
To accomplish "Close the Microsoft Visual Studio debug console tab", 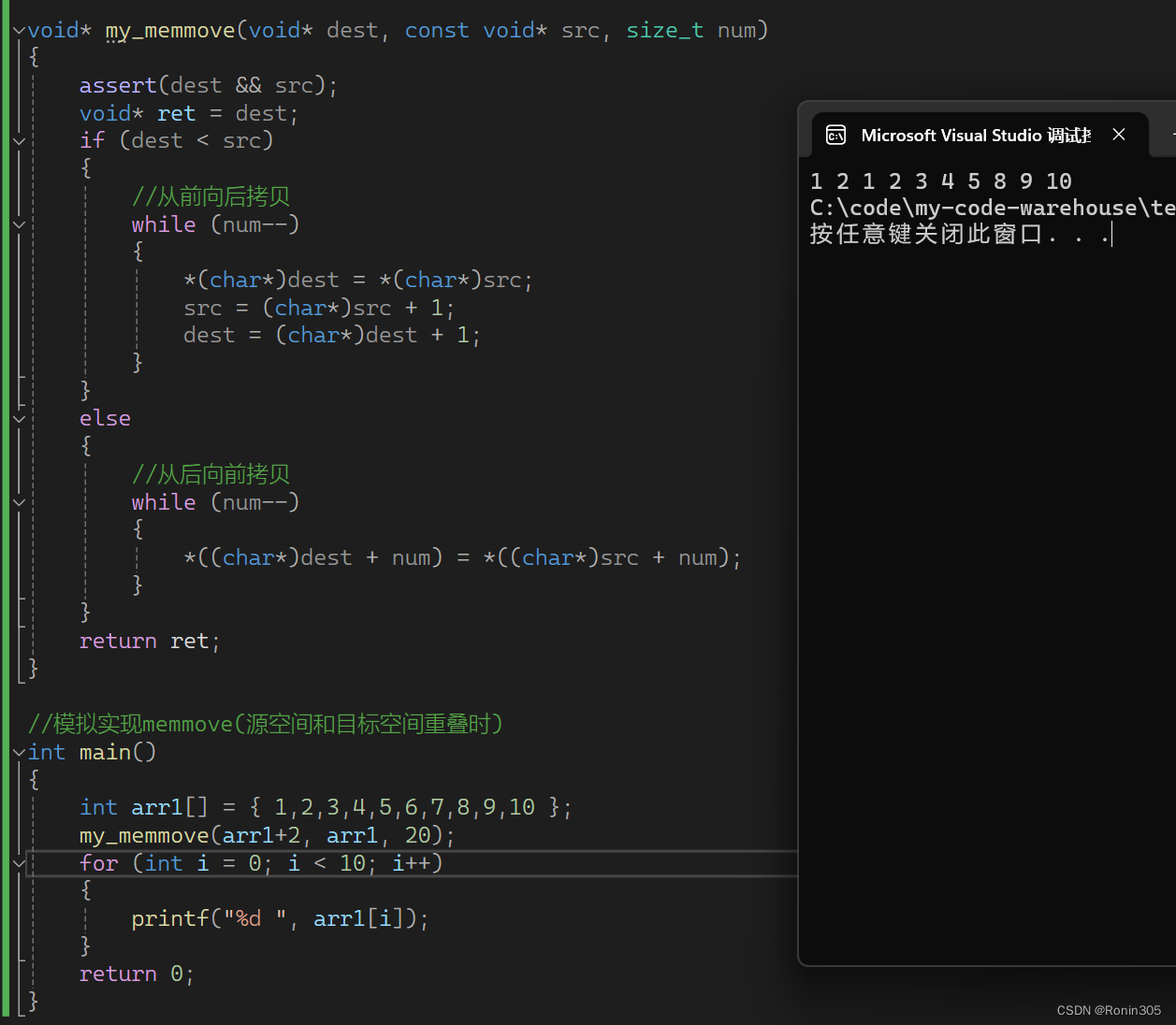I will [x=1119, y=135].
